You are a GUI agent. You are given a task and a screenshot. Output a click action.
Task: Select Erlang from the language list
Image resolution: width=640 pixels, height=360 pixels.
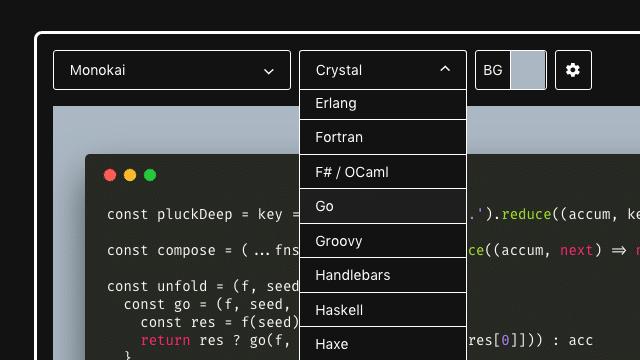[x=383, y=104]
